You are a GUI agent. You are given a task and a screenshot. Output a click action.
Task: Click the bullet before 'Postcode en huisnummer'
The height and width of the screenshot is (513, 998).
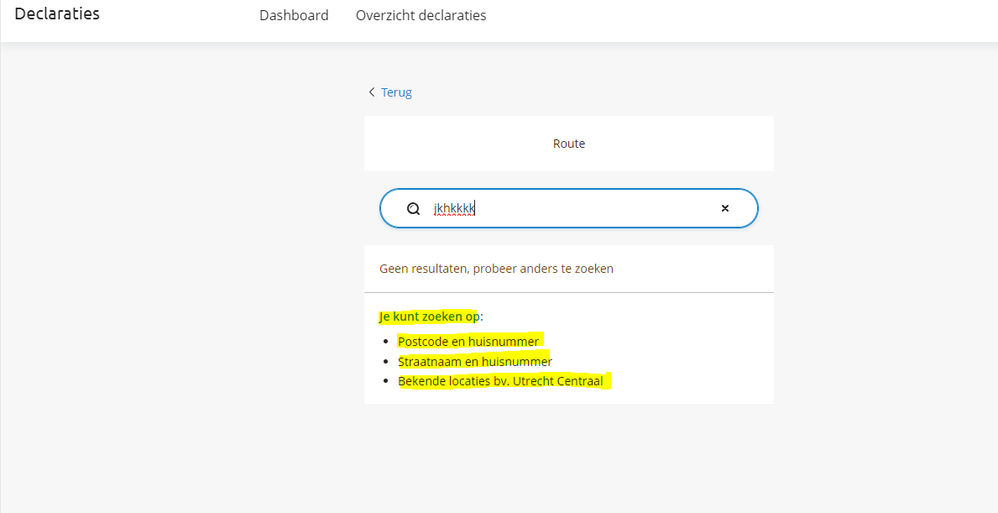coord(385,341)
